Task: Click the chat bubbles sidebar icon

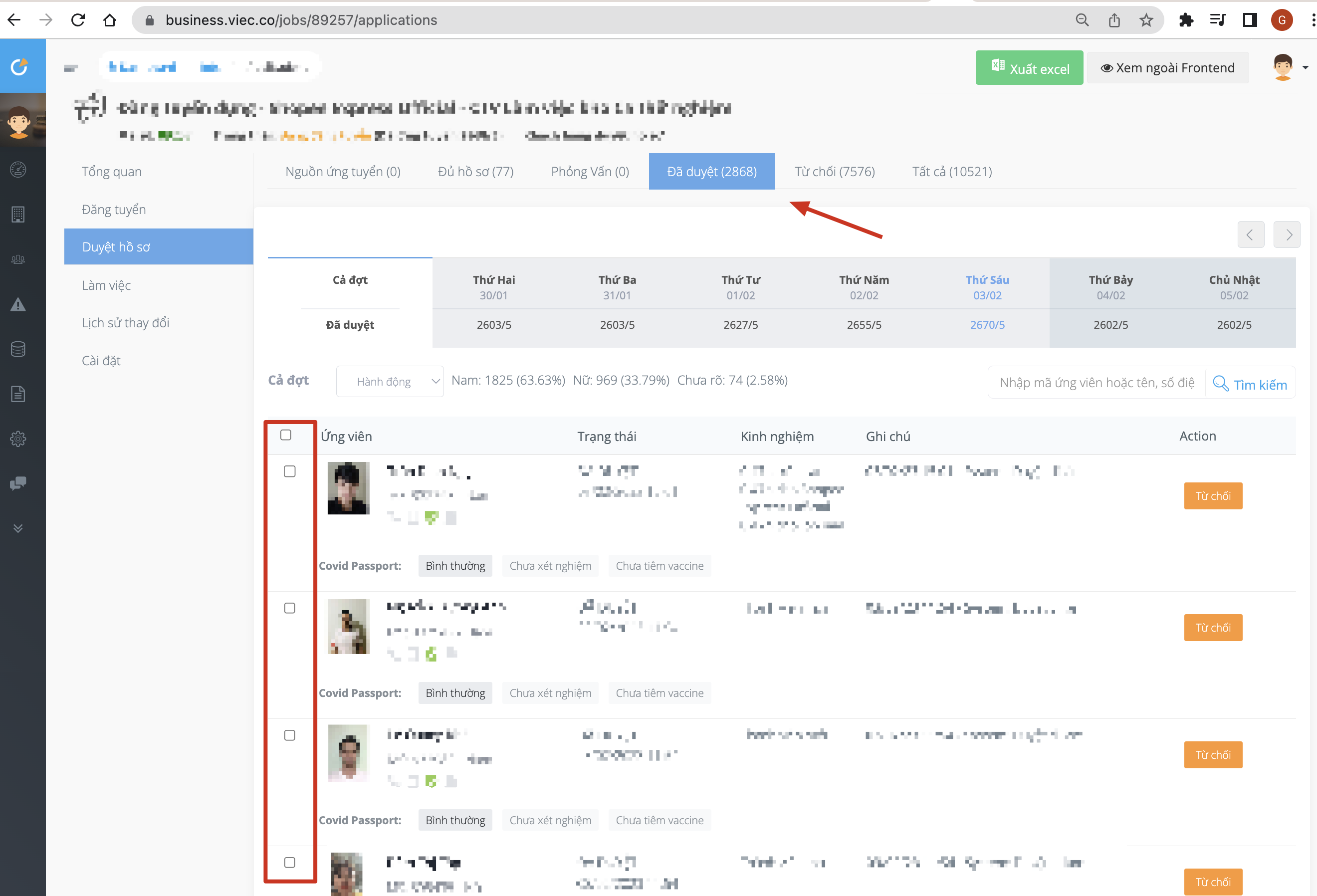Action: pos(18,483)
